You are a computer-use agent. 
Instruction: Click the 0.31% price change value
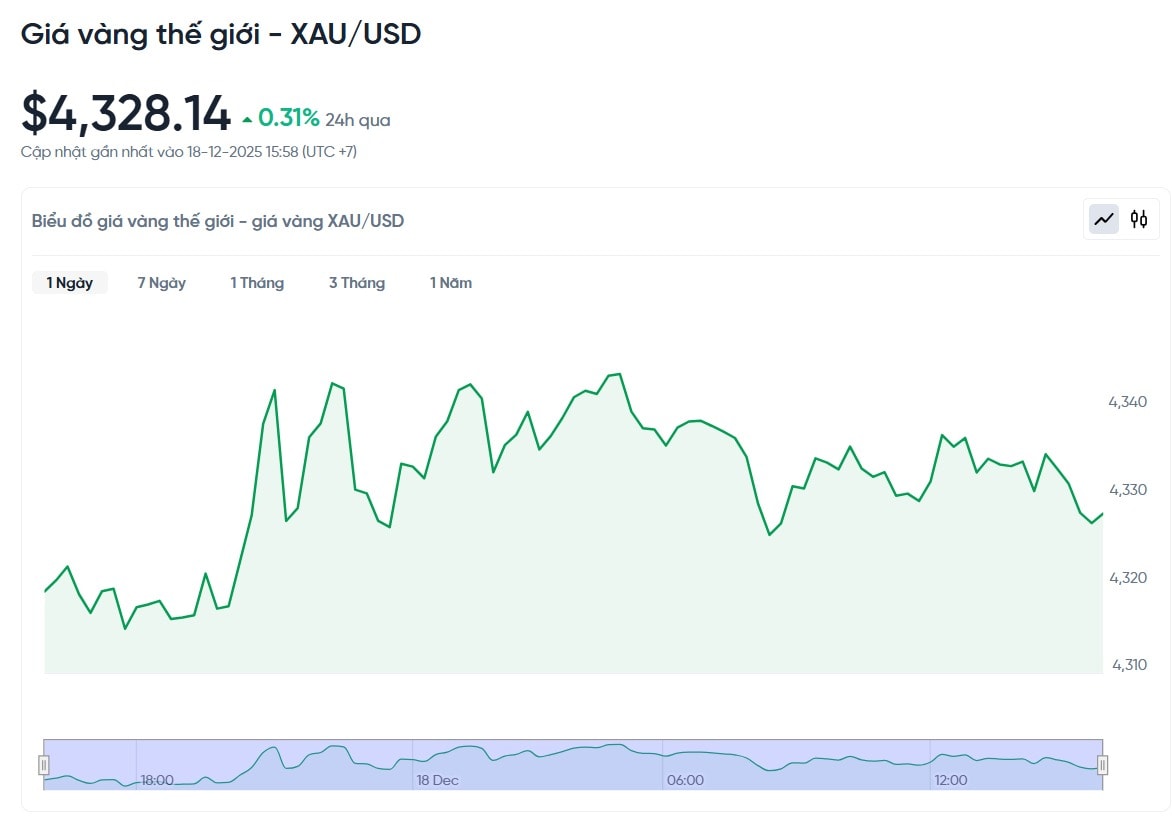pyautogui.click(x=289, y=119)
